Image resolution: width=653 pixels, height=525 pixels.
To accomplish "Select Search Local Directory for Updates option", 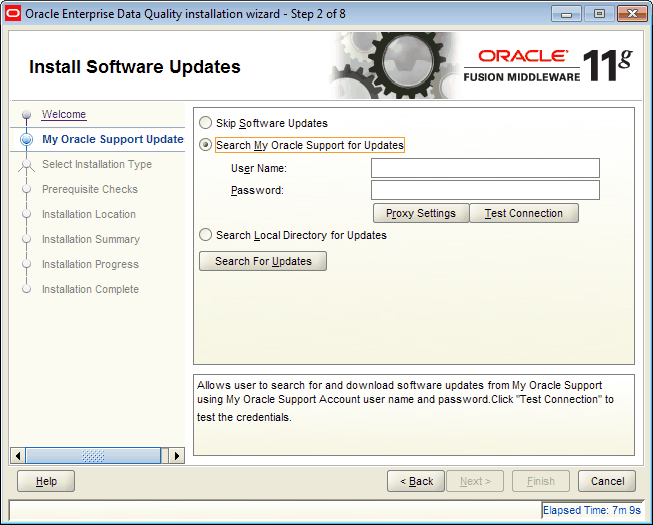I will click(x=205, y=235).
